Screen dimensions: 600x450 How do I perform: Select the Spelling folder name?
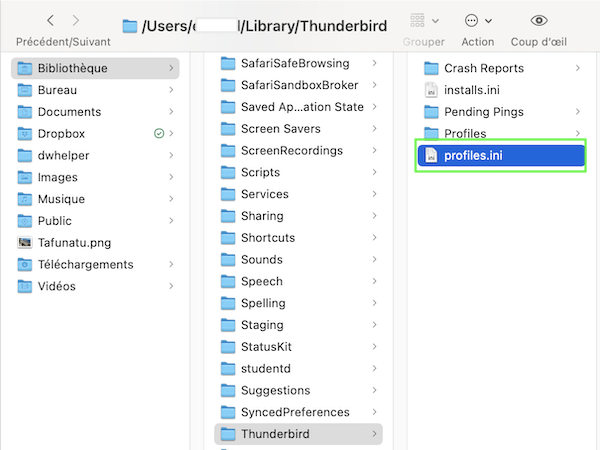tap(263, 303)
